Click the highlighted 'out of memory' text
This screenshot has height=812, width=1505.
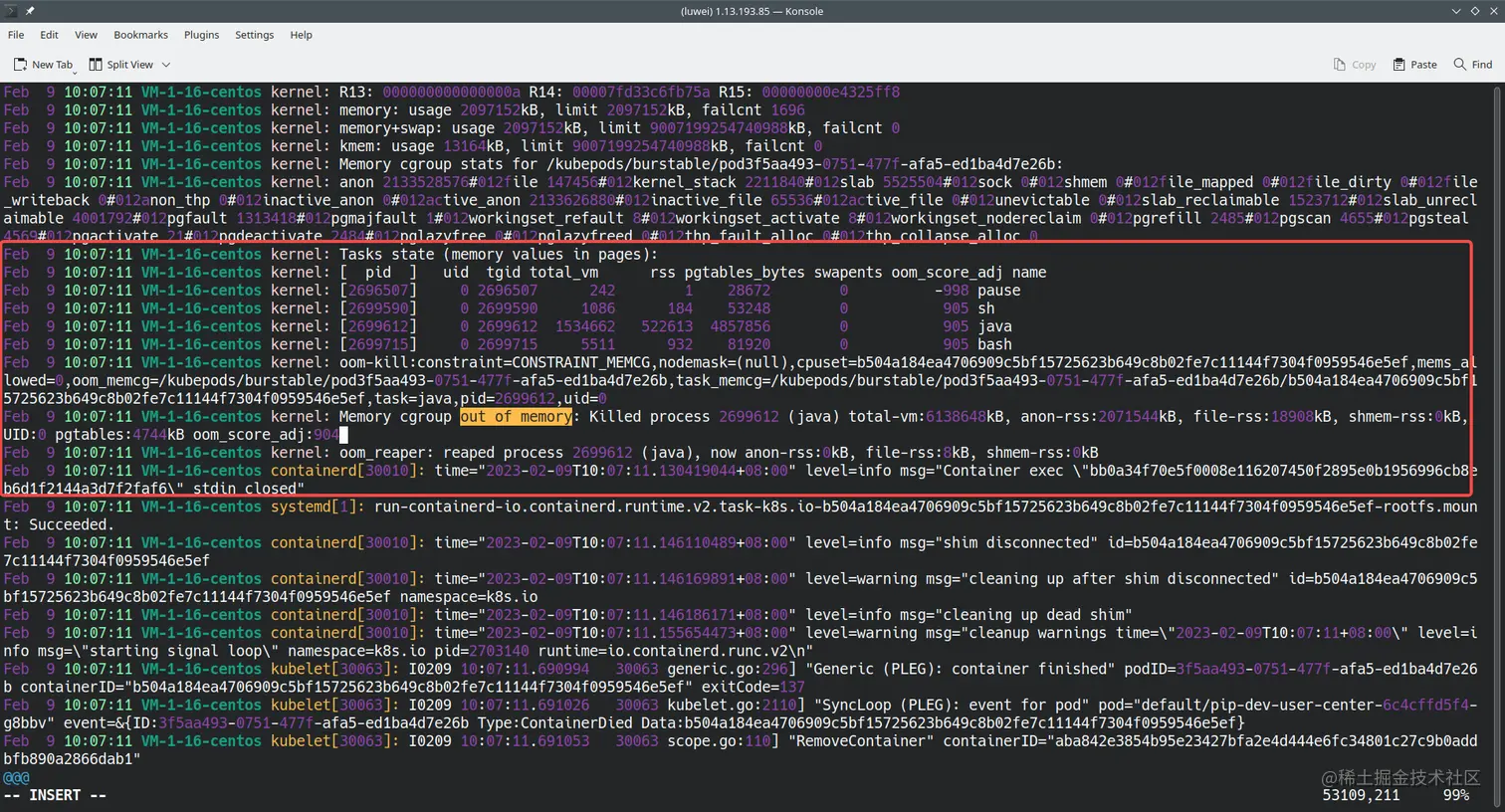516,417
